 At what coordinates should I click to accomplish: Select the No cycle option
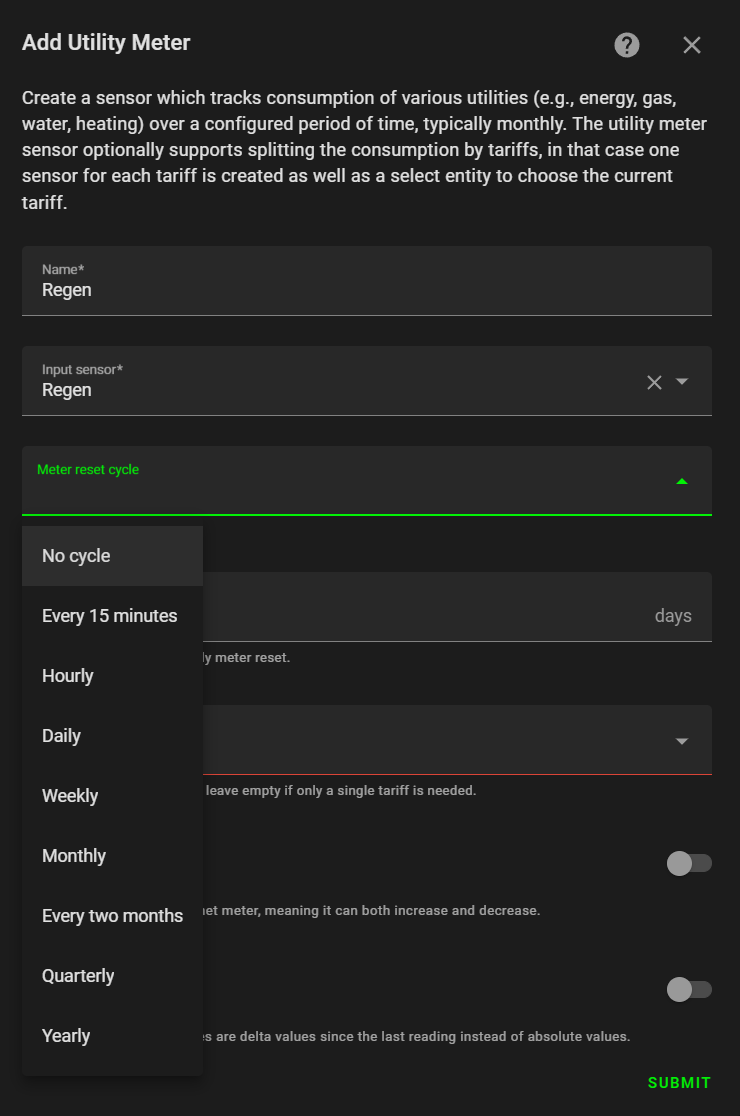click(x=112, y=556)
